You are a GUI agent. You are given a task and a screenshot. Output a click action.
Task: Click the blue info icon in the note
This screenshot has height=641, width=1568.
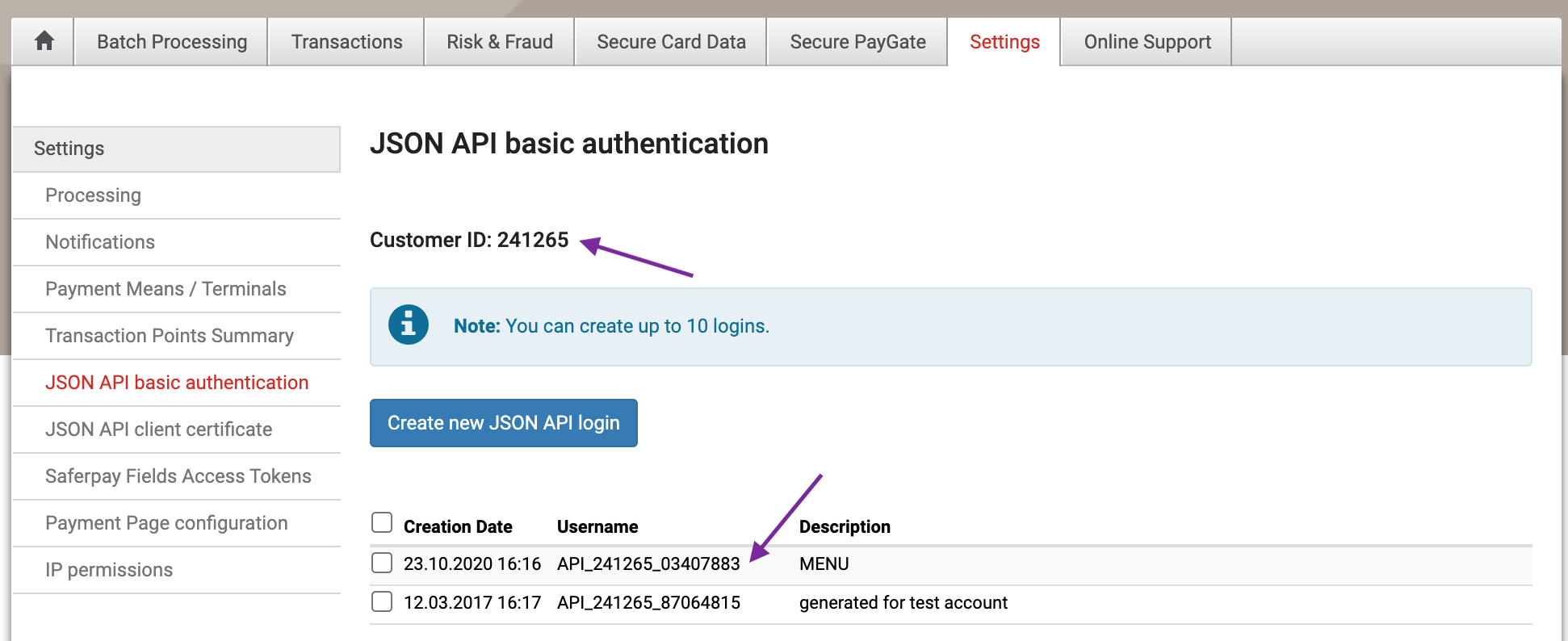(x=409, y=325)
